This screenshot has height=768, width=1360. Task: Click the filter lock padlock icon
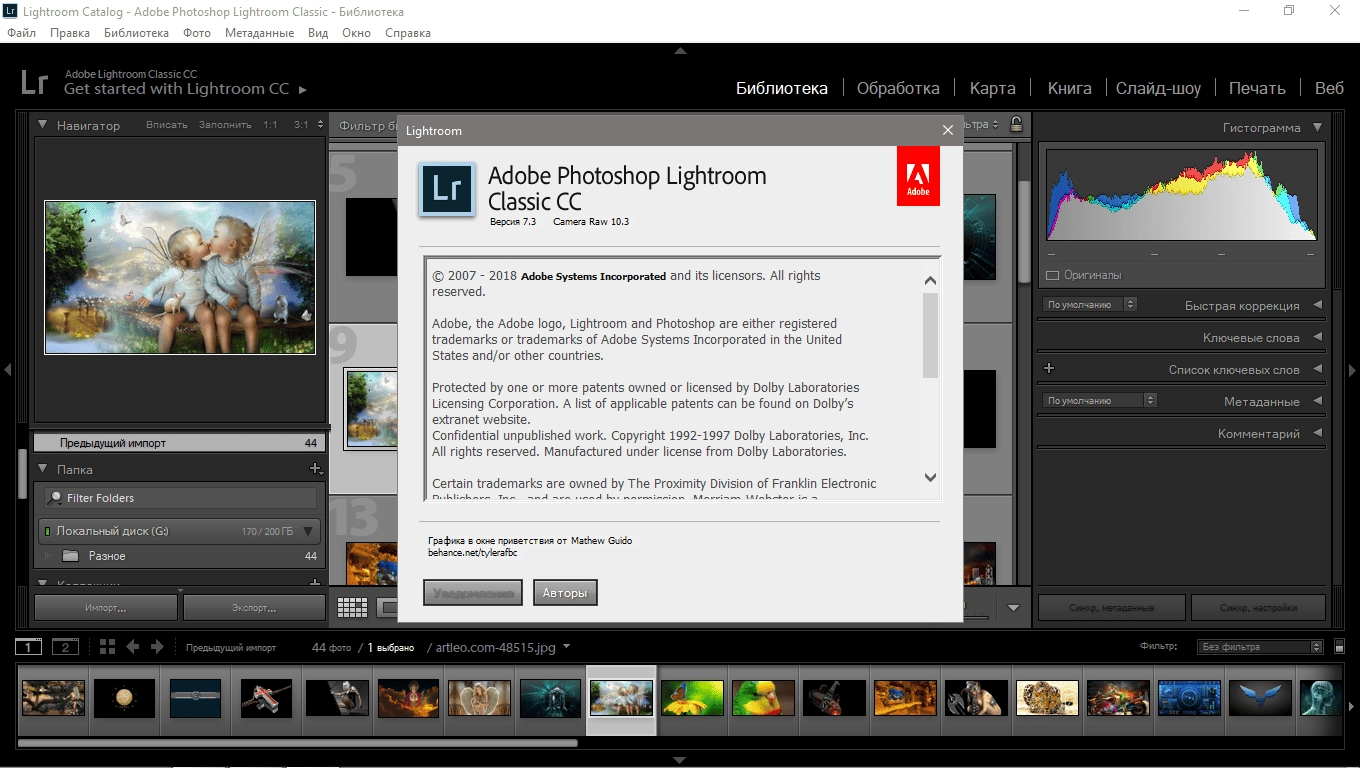tap(1016, 125)
